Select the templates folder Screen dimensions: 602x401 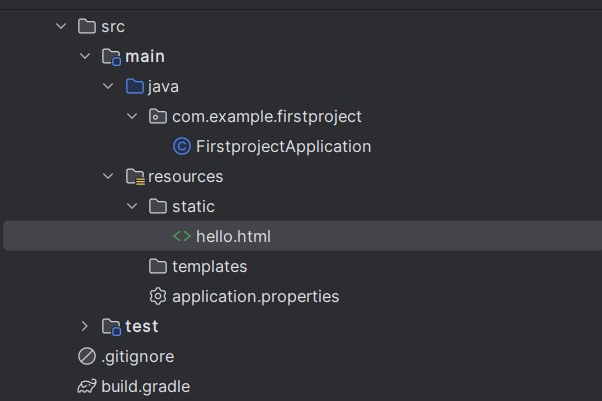point(209,267)
